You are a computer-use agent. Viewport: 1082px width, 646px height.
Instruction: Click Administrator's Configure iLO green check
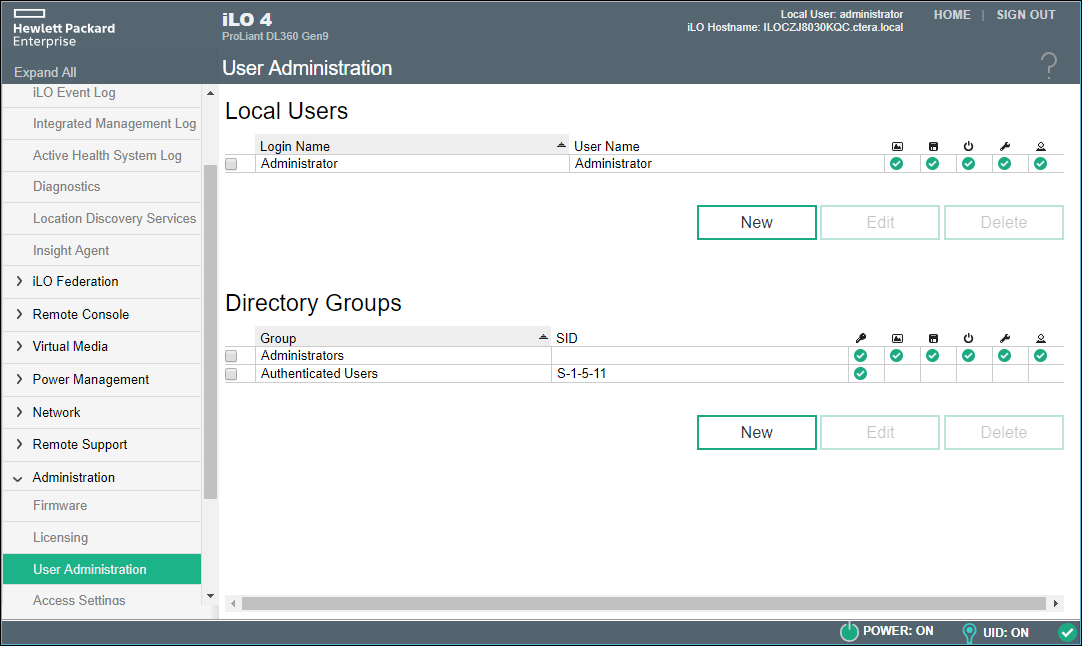(x=1005, y=164)
